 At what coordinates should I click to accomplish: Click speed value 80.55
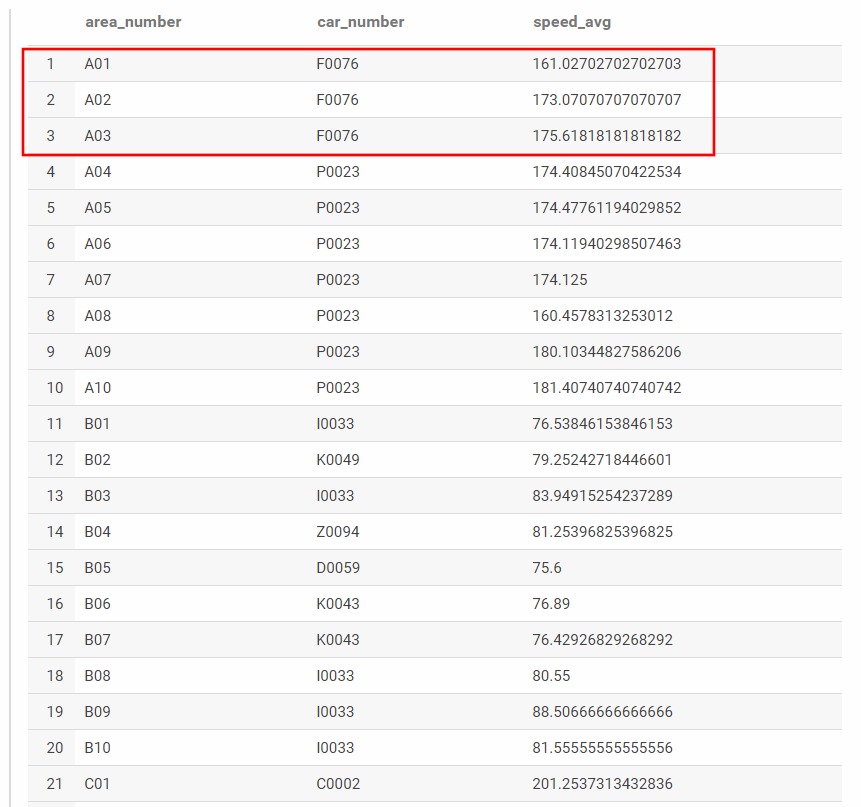click(551, 676)
